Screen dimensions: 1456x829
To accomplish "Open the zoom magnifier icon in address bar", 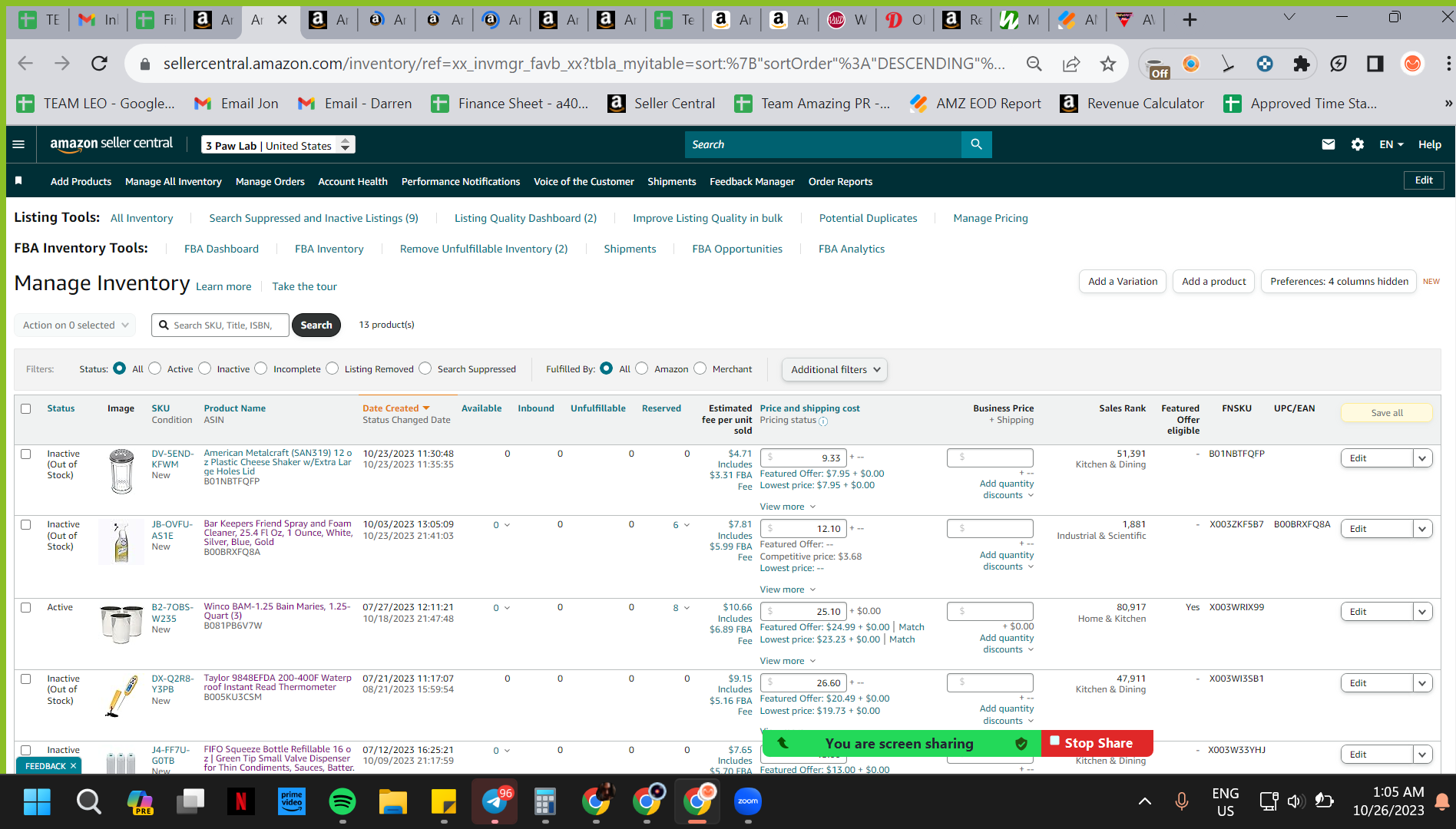I will (1034, 64).
